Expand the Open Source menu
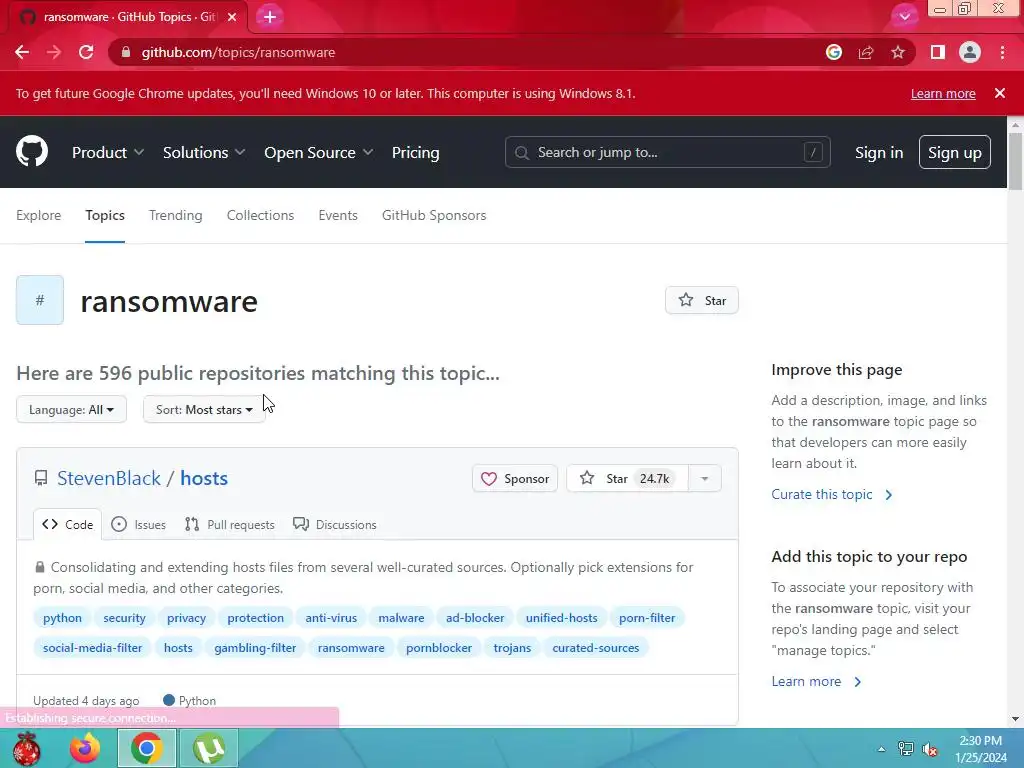1024x768 pixels. [x=319, y=152]
